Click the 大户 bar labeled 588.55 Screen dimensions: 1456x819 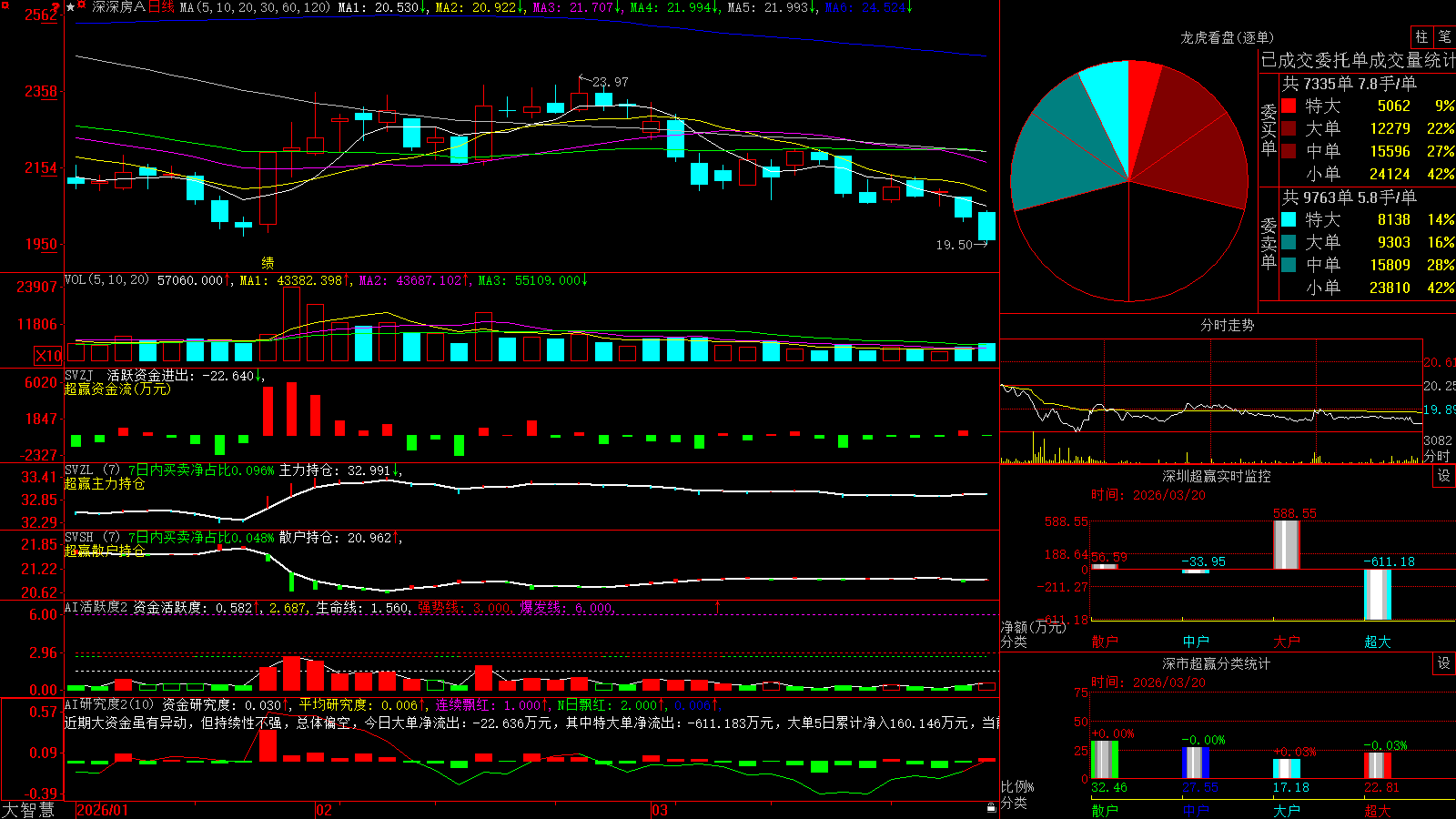pos(1286,545)
